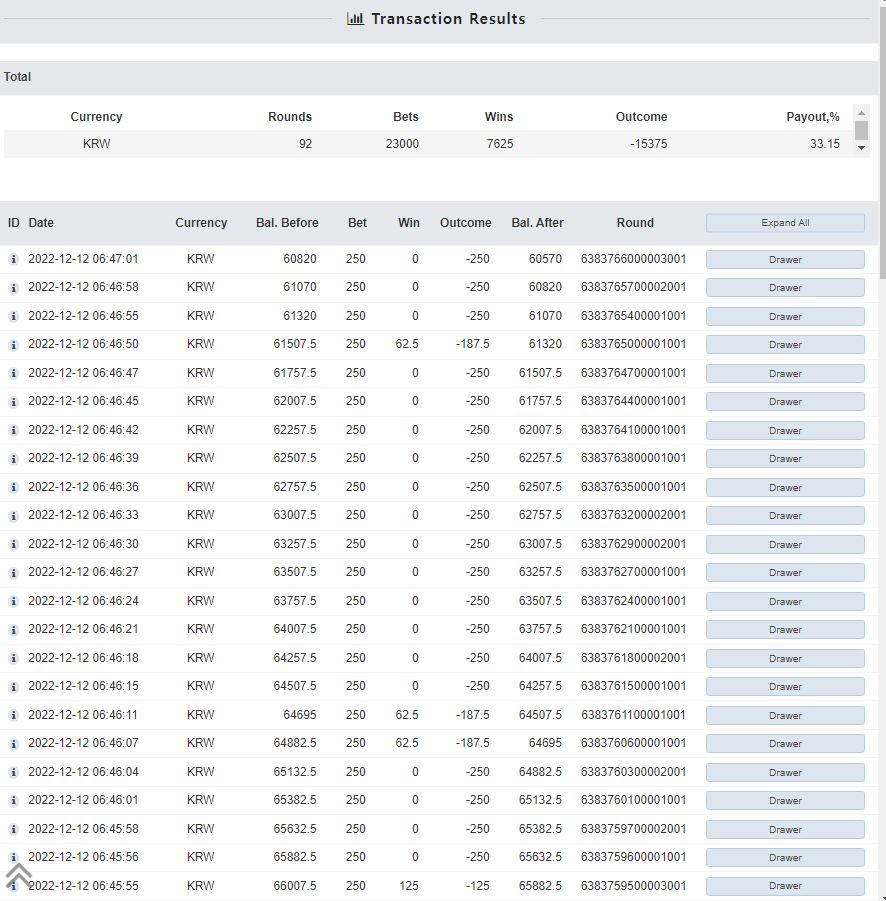Screen dimensions: 886x901
Task: Open Drawer for round 6383763800001001
Action: [785, 459]
